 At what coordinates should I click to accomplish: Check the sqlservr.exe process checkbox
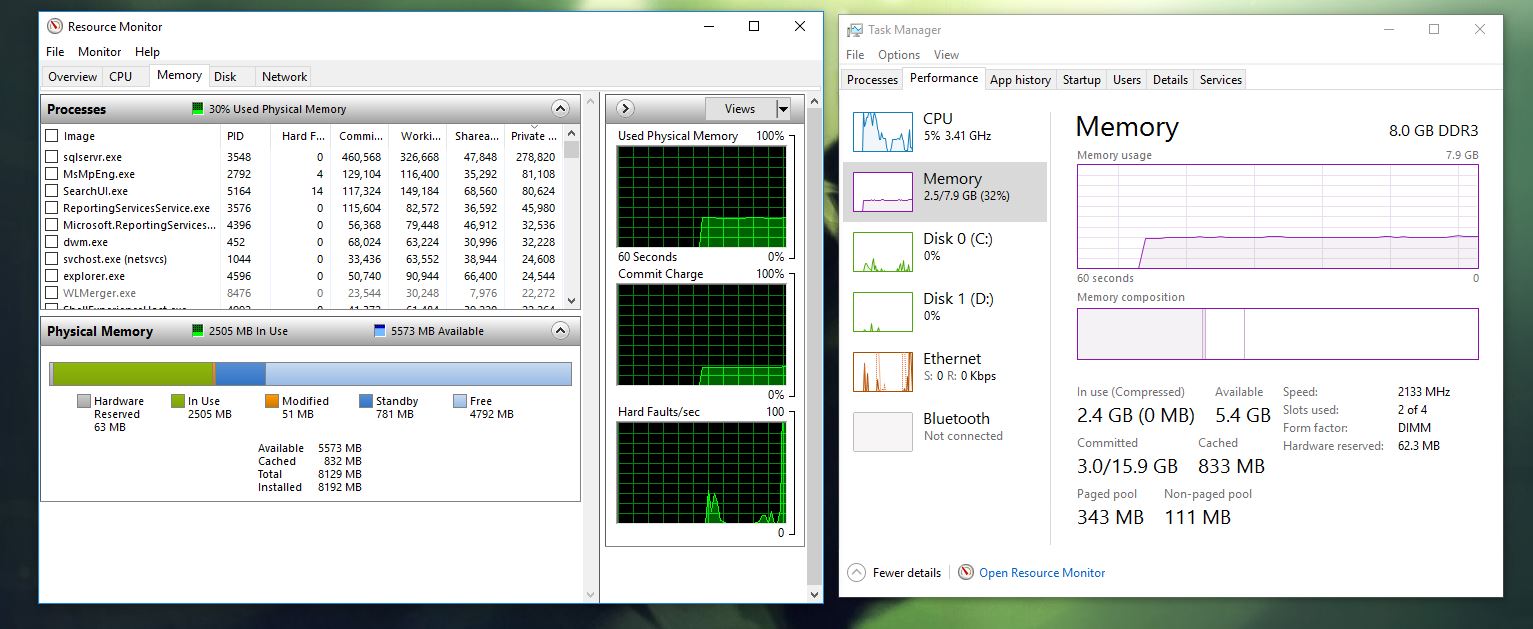point(52,157)
